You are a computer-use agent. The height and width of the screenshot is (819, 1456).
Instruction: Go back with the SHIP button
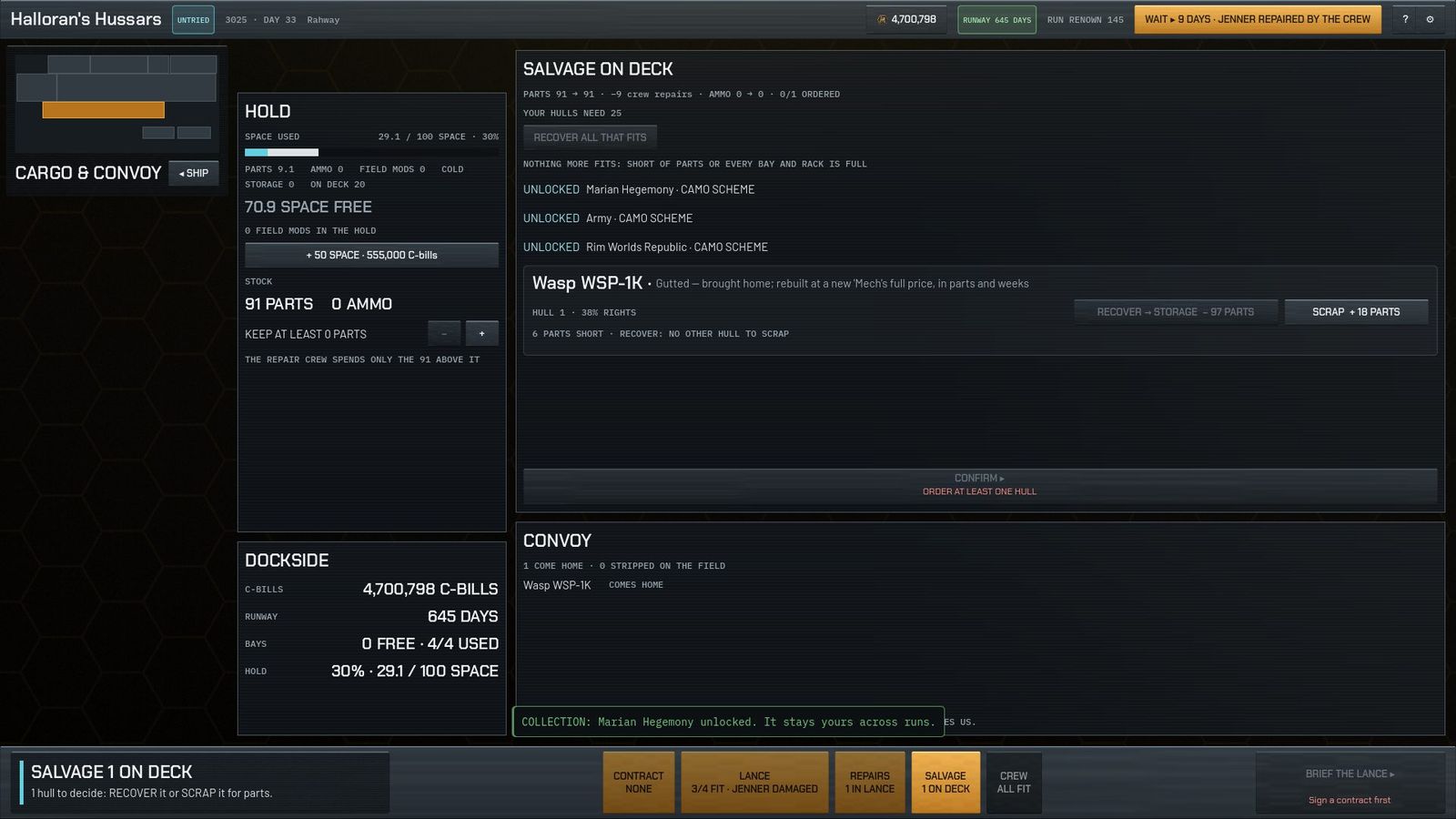[x=194, y=173]
